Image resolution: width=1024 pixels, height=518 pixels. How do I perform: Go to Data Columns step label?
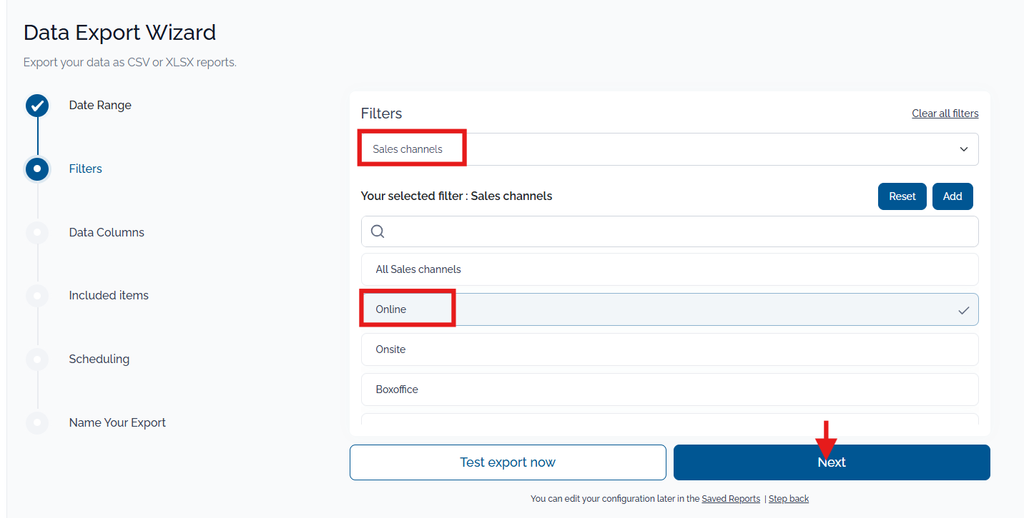coord(106,232)
